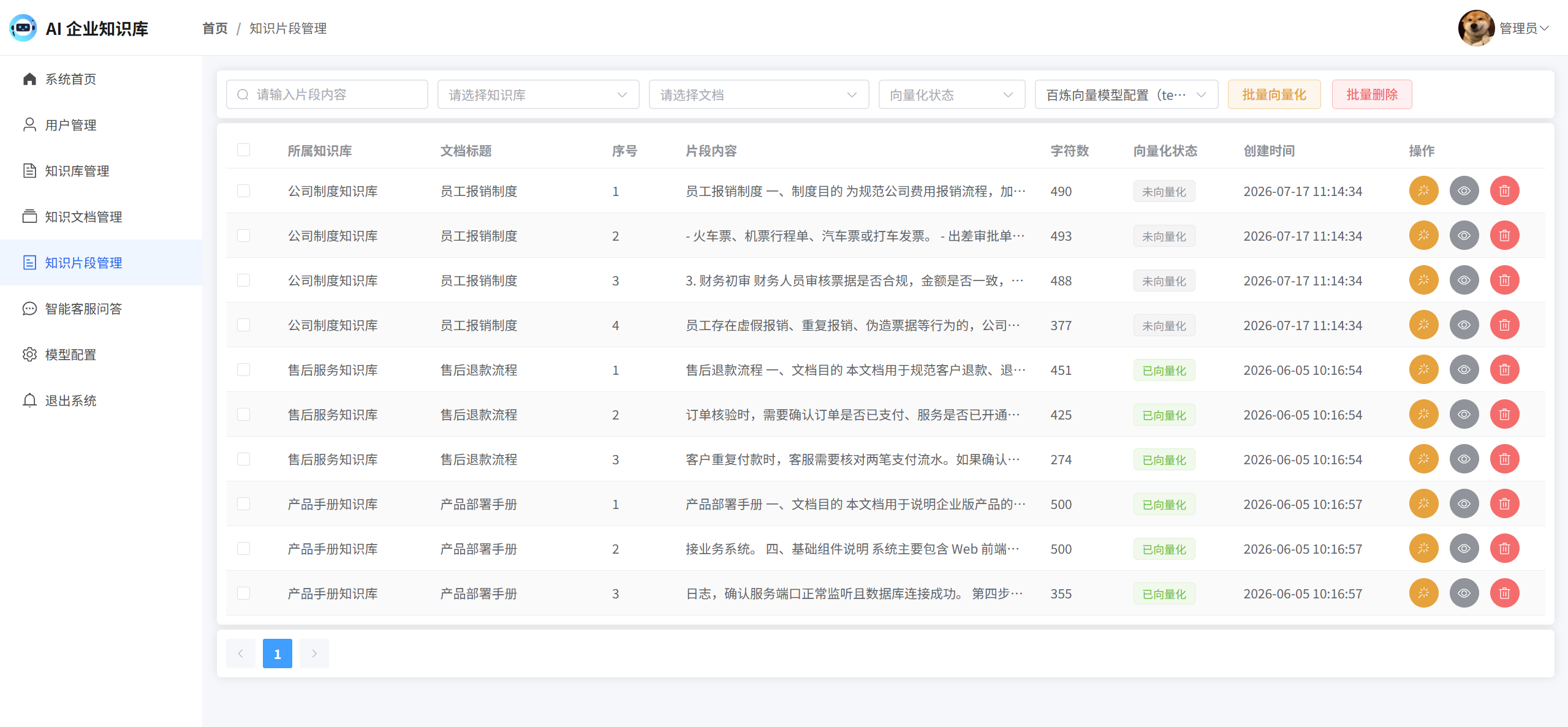The image size is (1568, 727).
Task: Open 智能客服问答 in the sidebar
Action: tap(101, 309)
